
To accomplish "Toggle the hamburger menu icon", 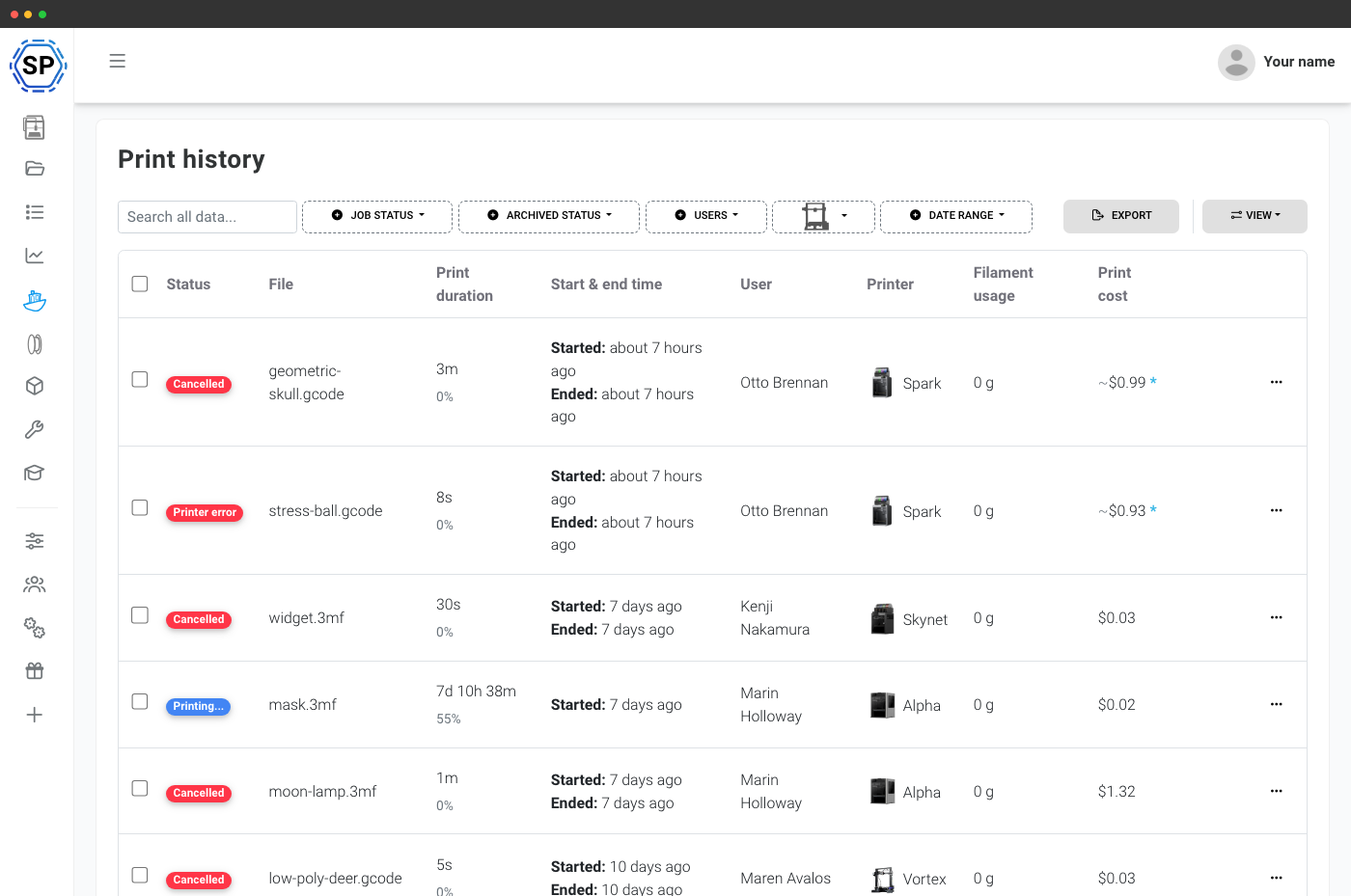I will click(x=118, y=61).
